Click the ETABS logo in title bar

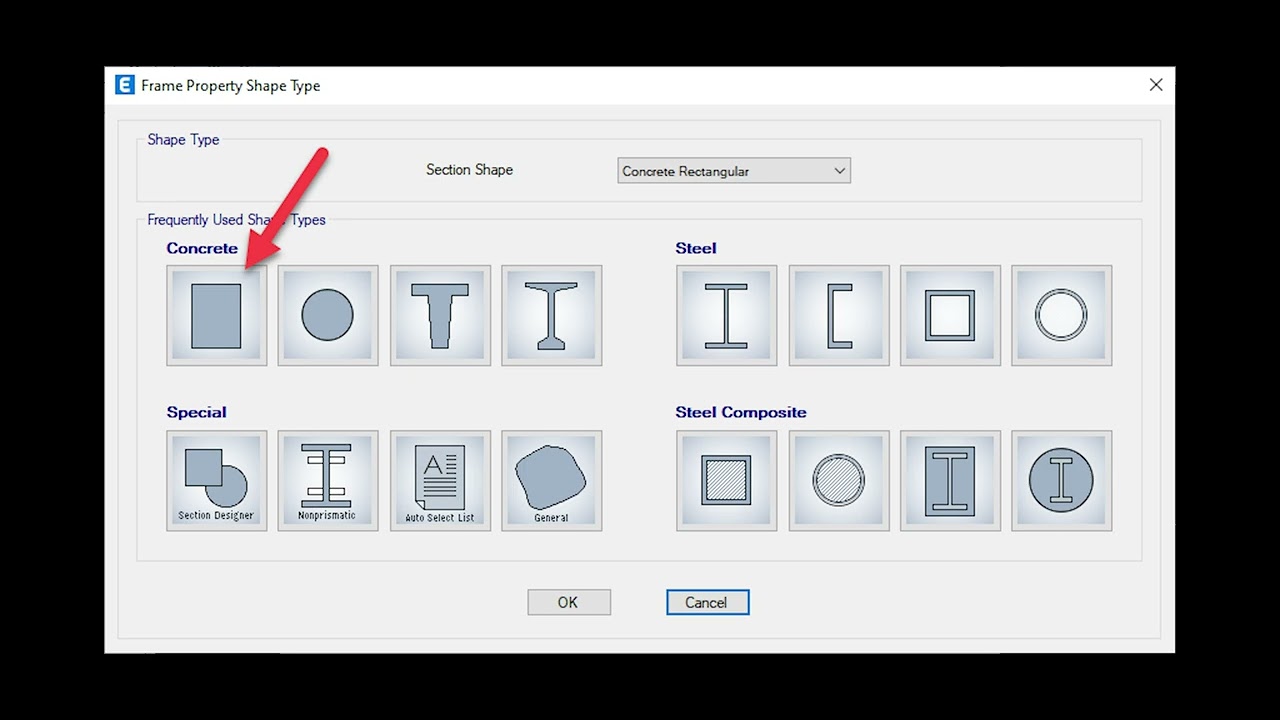coord(125,85)
